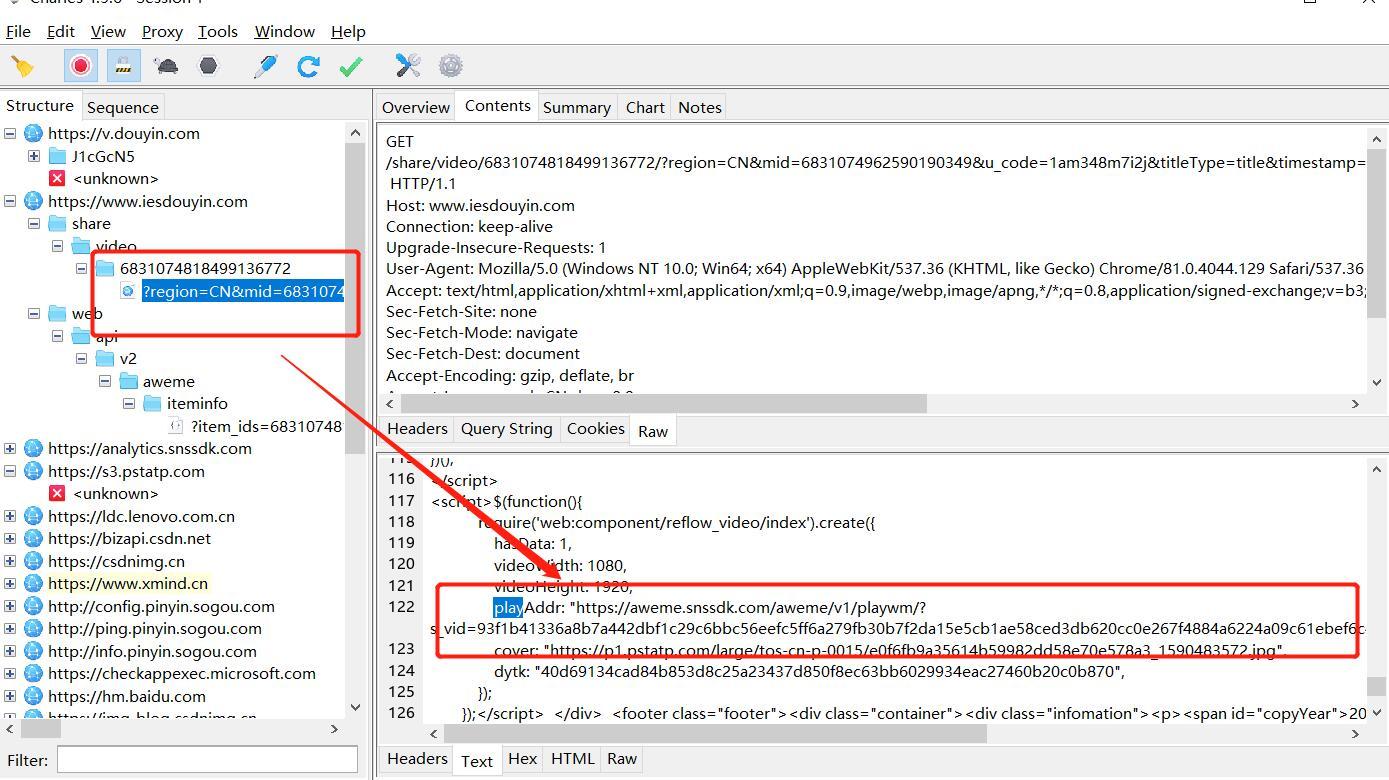1389x780 pixels.
Task: Expand the https://ldc.lenovo.com.cn node
Action: pyautogui.click(x=10, y=516)
